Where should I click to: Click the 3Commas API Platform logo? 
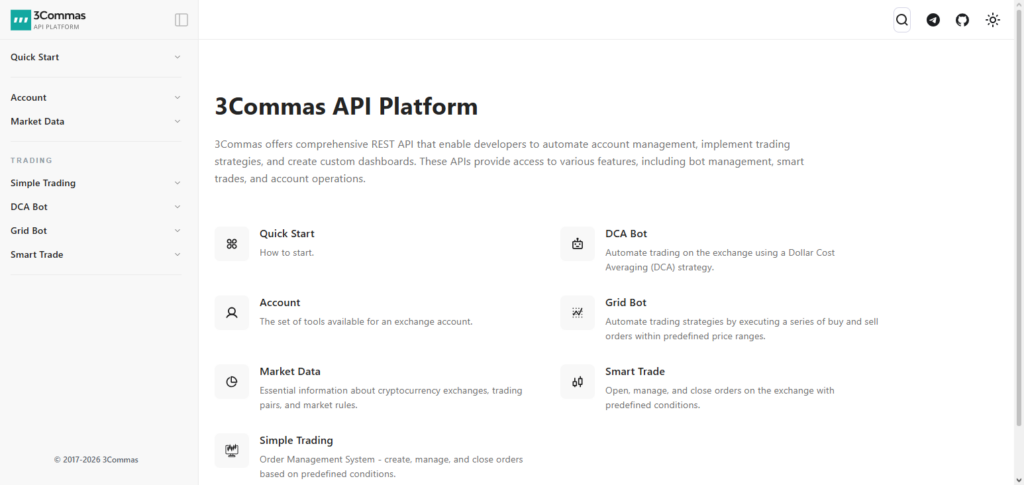[x=48, y=20]
